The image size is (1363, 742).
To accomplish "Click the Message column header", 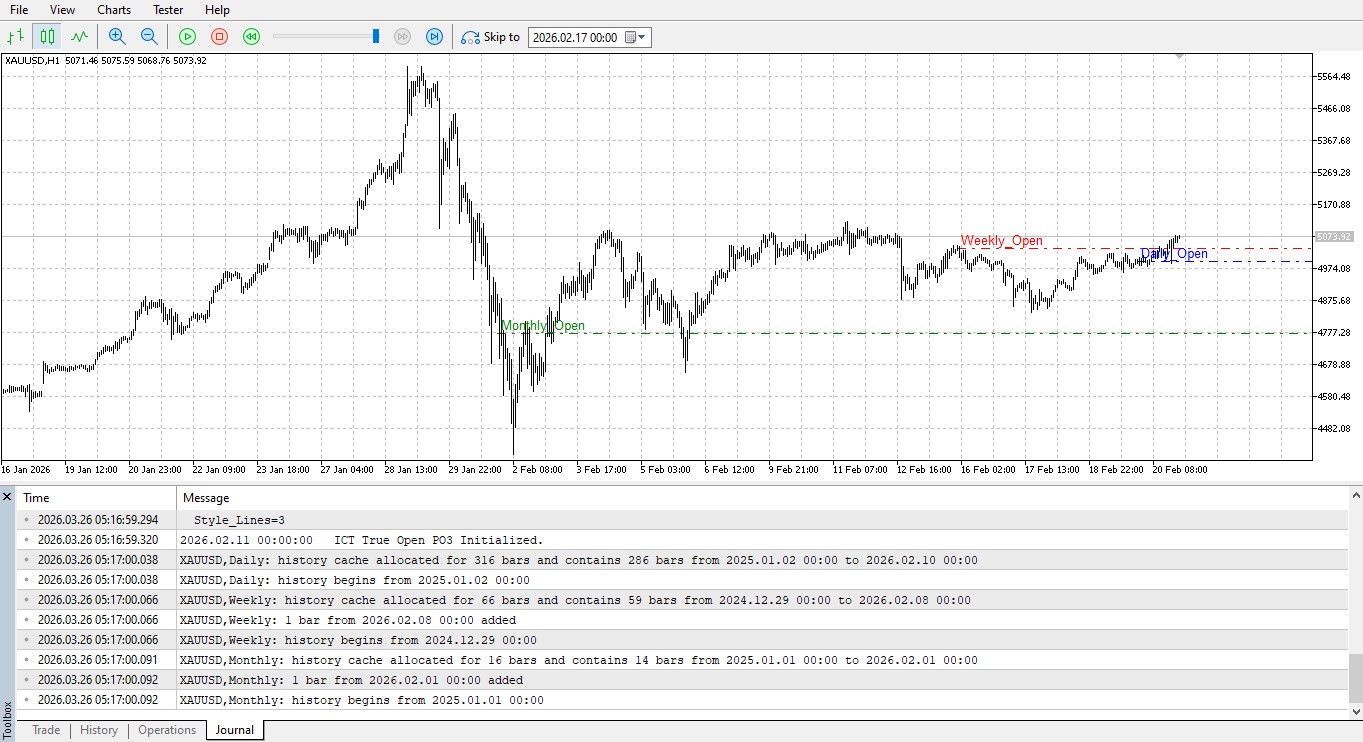I will click(762, 498).
